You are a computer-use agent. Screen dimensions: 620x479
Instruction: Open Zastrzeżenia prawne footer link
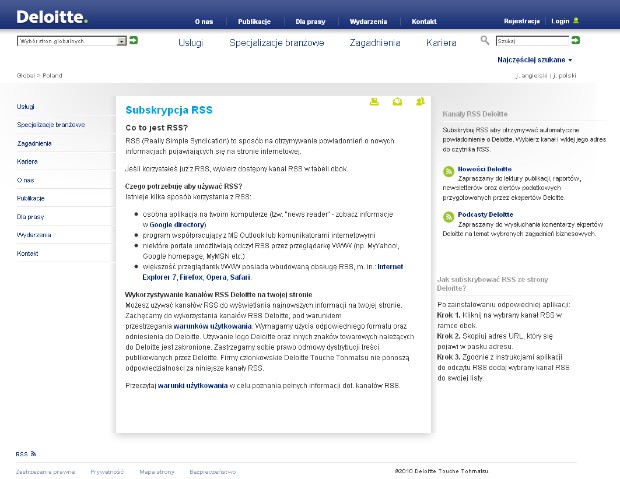coord(45,472)
